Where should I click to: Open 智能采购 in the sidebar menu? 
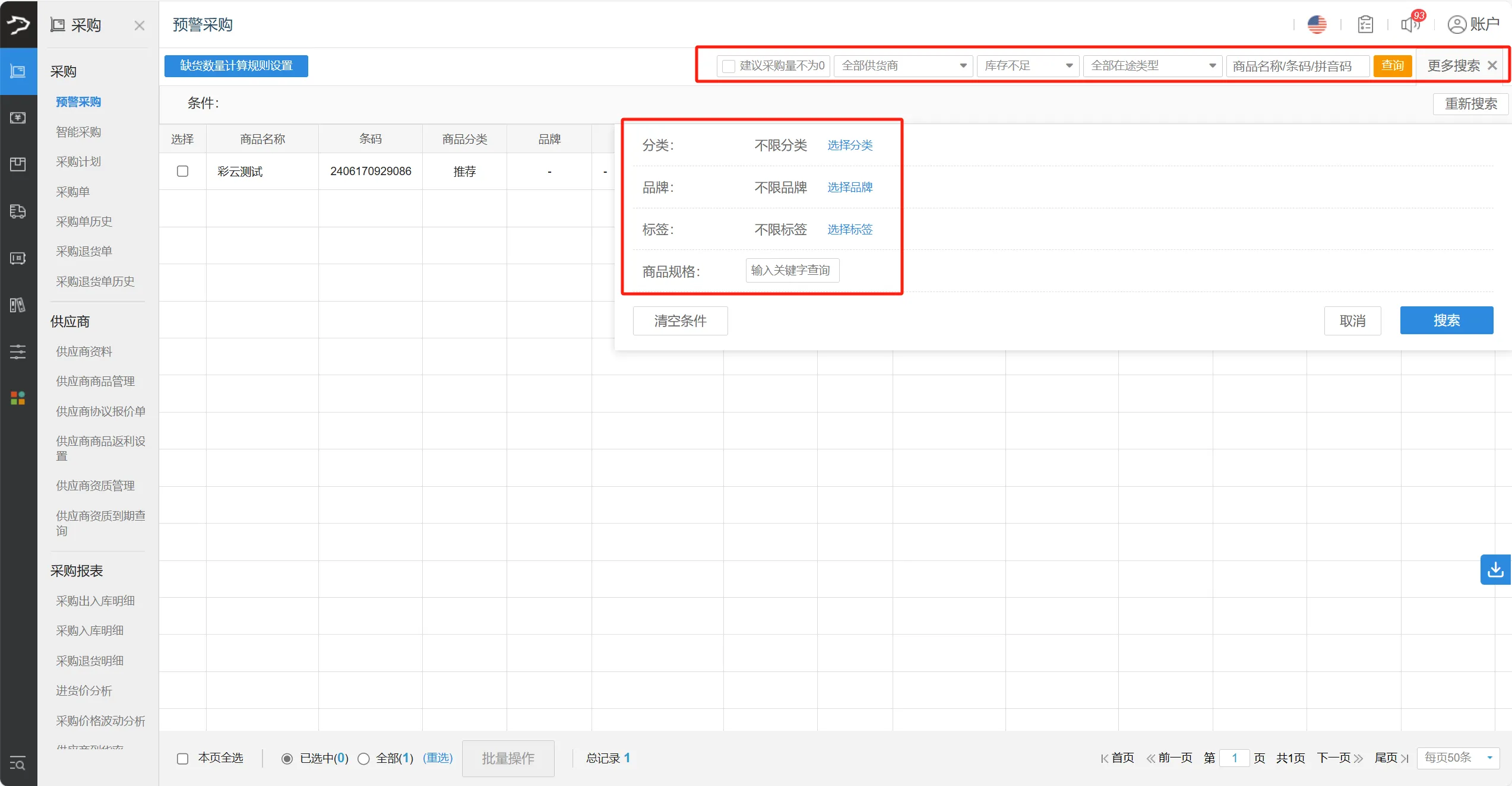(78, 132)
